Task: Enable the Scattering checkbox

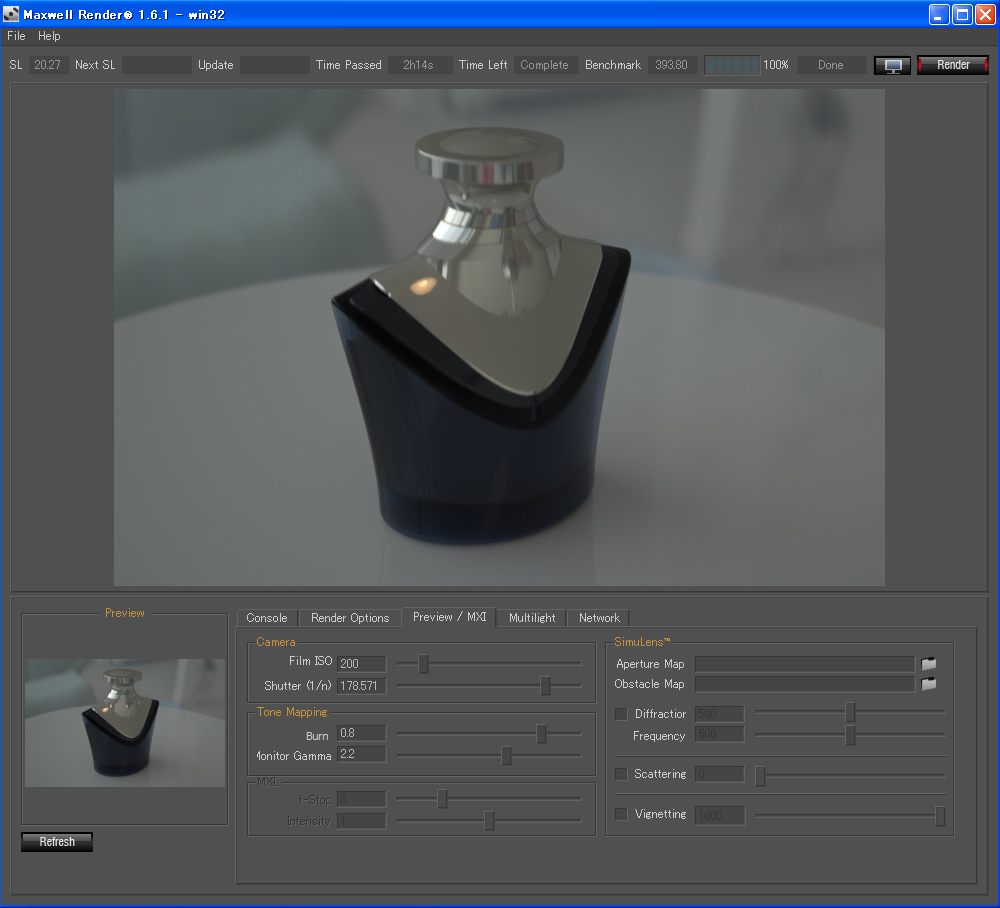Action: [x=621, y=774]
